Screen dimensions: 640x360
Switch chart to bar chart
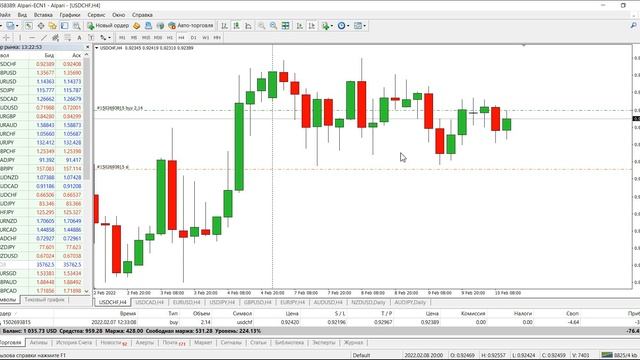(x=224, y=26)
